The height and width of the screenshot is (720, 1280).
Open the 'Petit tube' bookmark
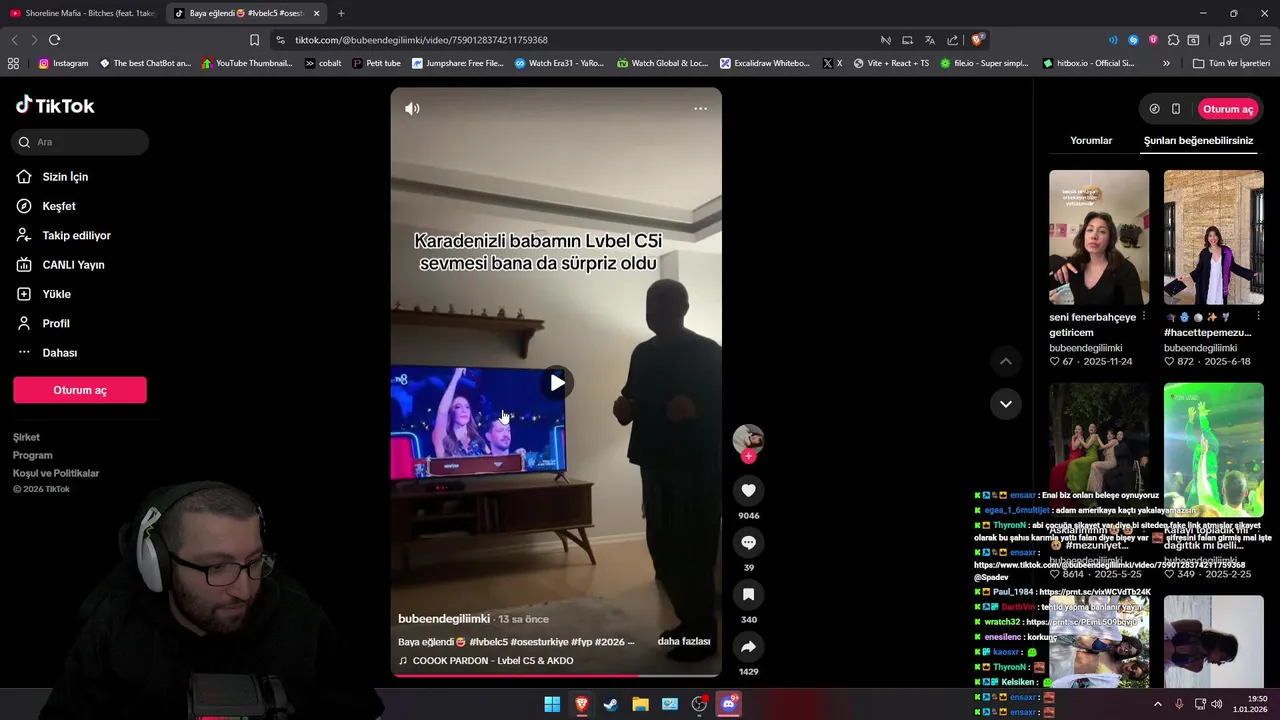tap(376, 63)
